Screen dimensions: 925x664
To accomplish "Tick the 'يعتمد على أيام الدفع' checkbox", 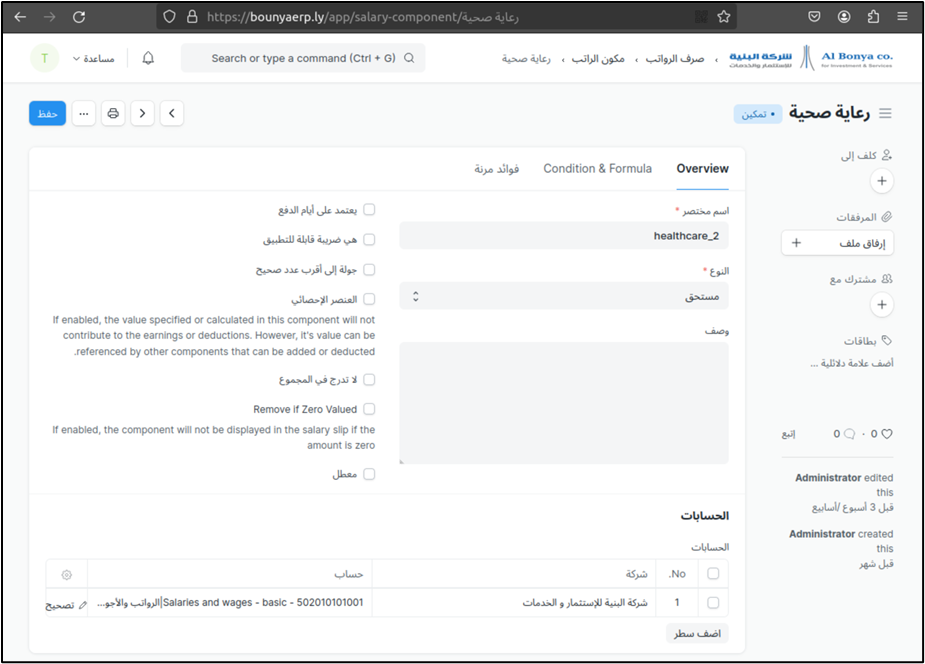I will [369, 210].
